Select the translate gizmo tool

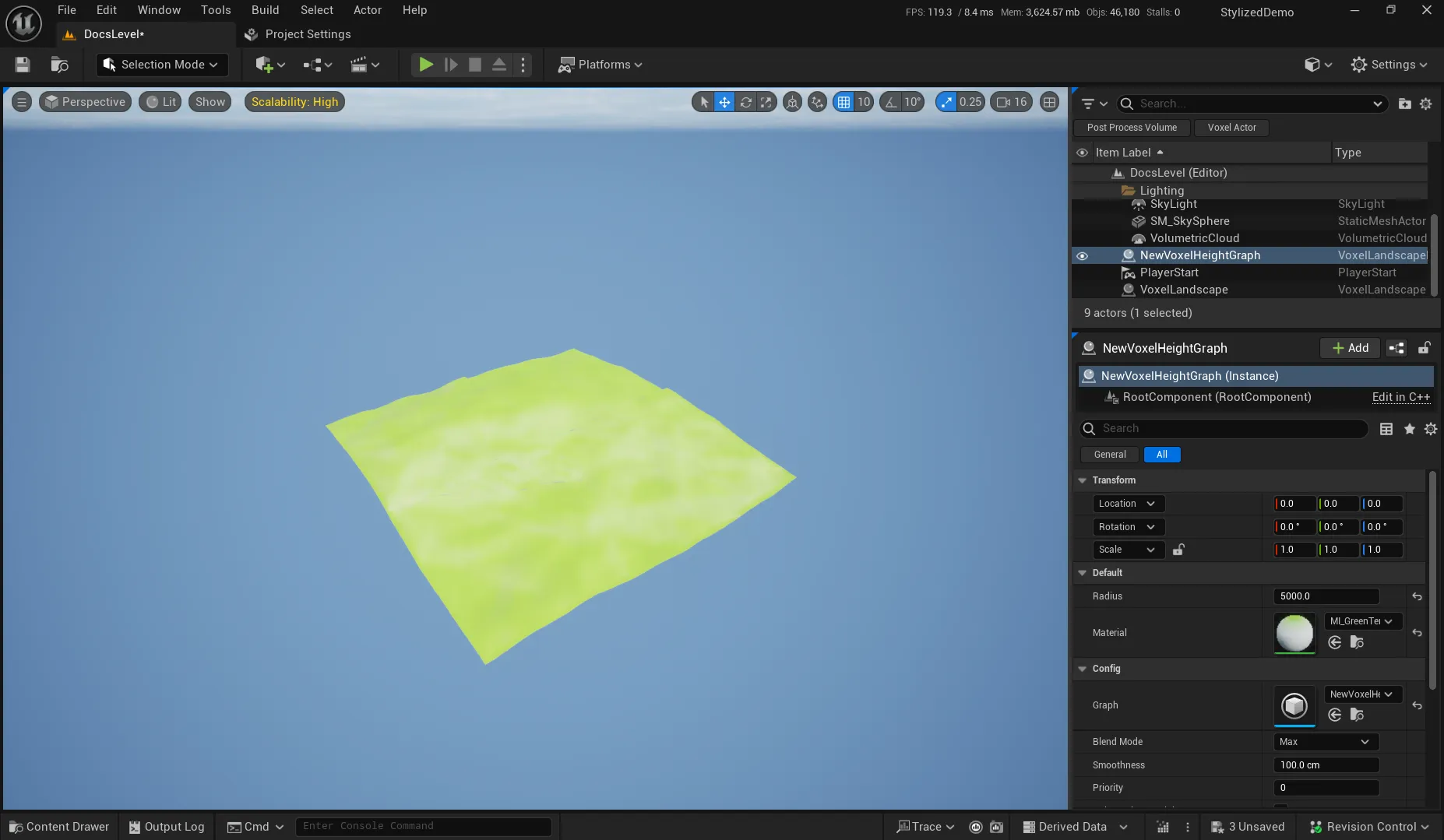pyautogui.click(x=724, y=102)
